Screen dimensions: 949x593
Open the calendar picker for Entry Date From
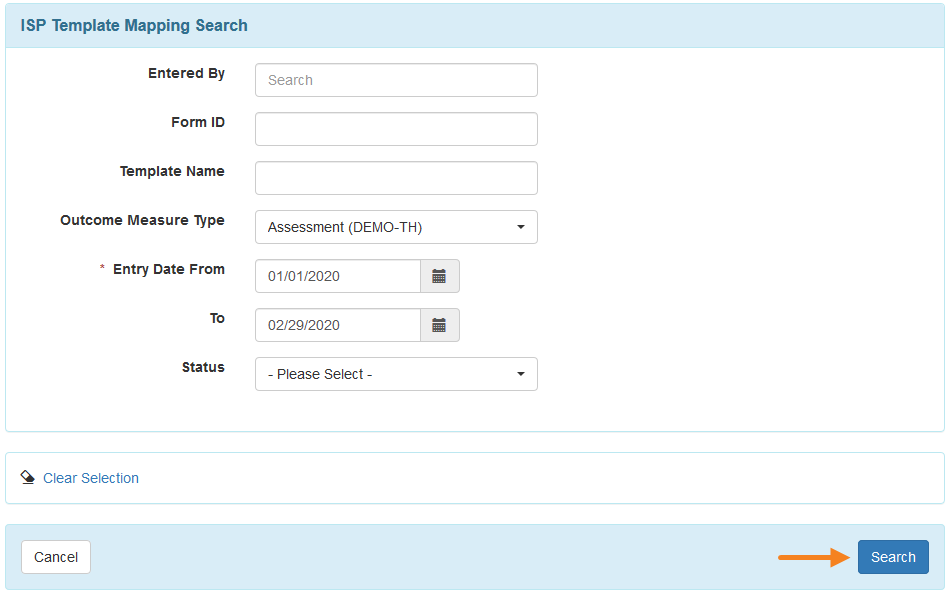click(x=439, y=276)
